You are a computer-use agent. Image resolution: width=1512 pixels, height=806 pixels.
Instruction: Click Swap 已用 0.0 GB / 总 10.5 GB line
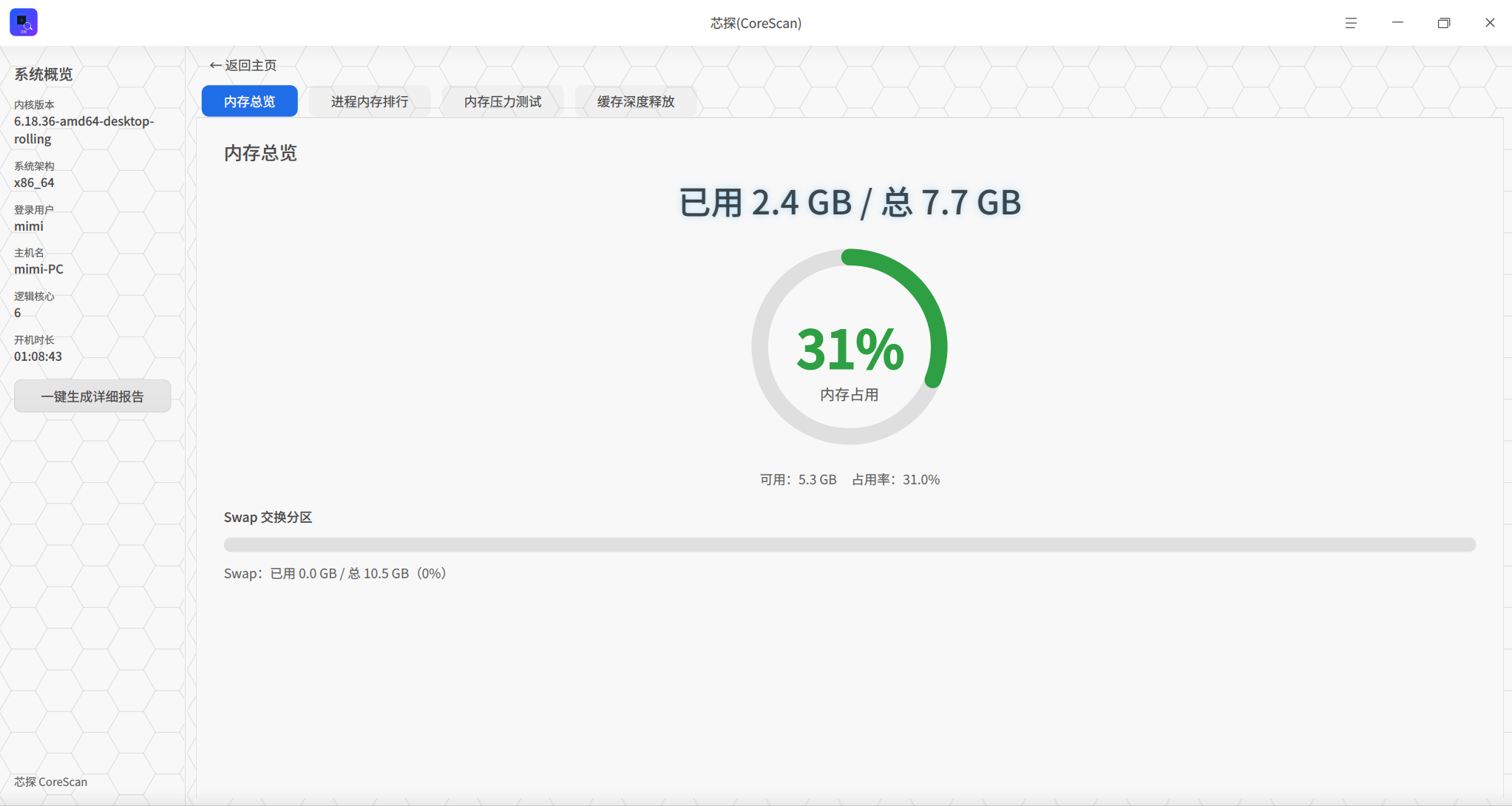tap(335, 574)
